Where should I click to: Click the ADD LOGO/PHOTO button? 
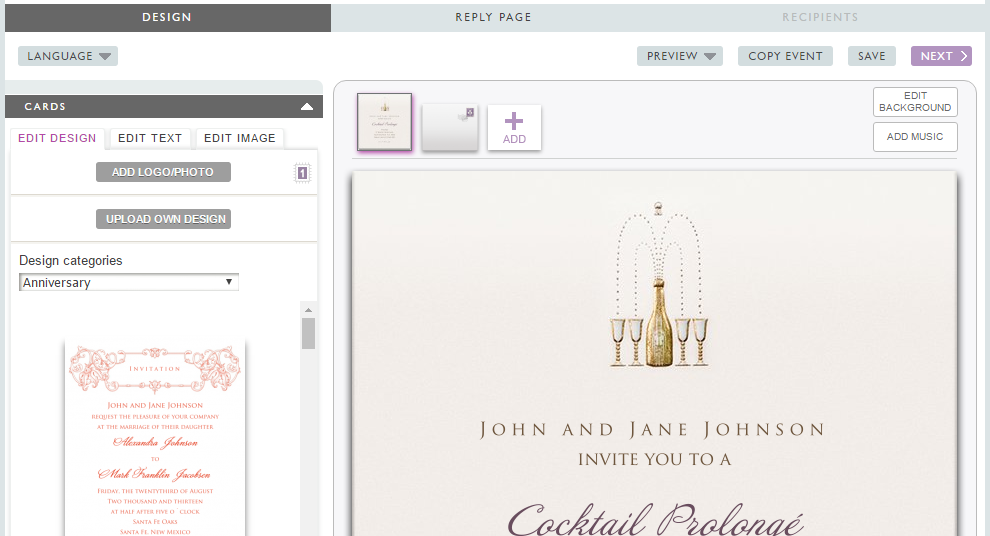pos(163,172)
